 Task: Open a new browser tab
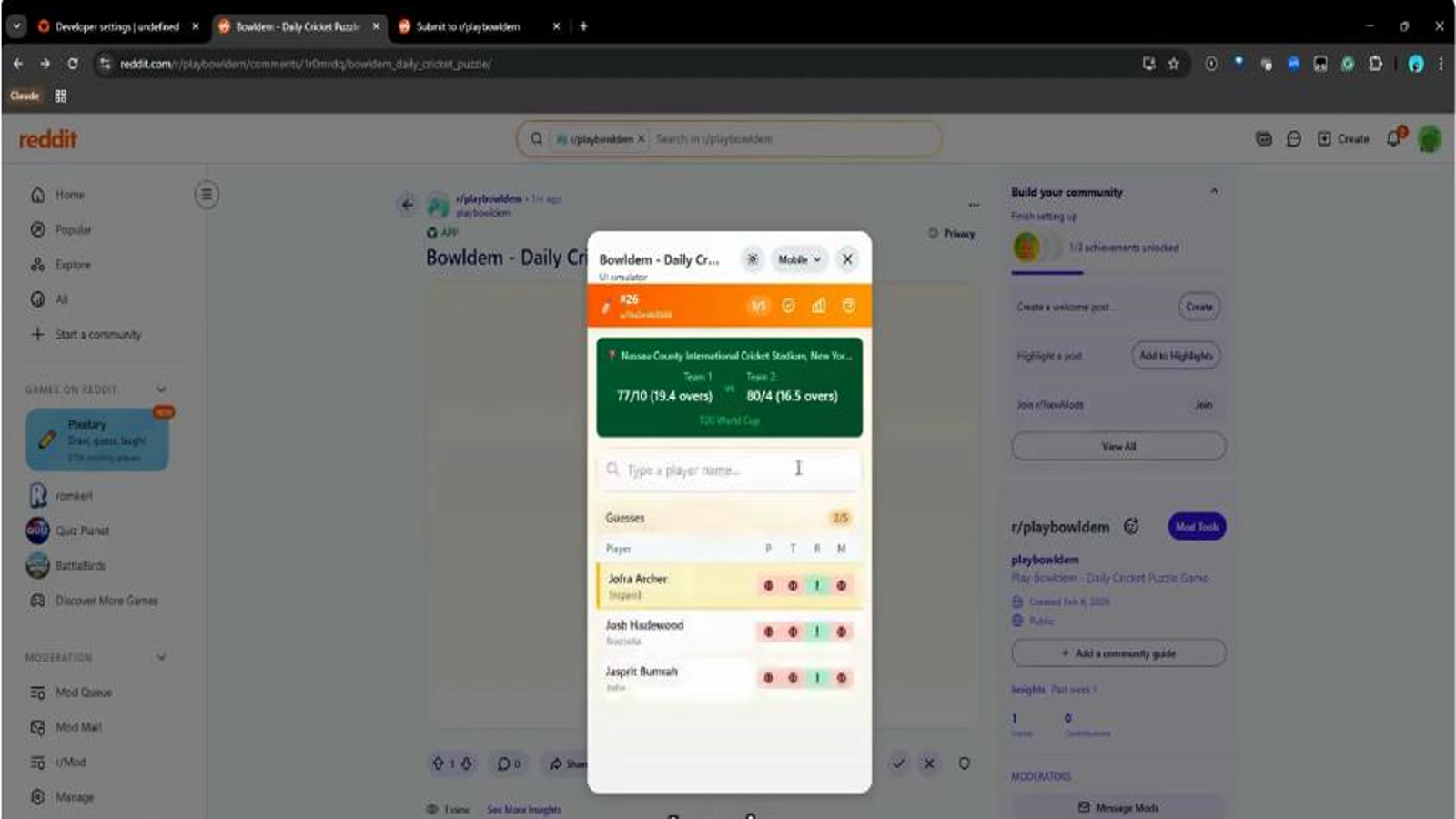(583, 26)
